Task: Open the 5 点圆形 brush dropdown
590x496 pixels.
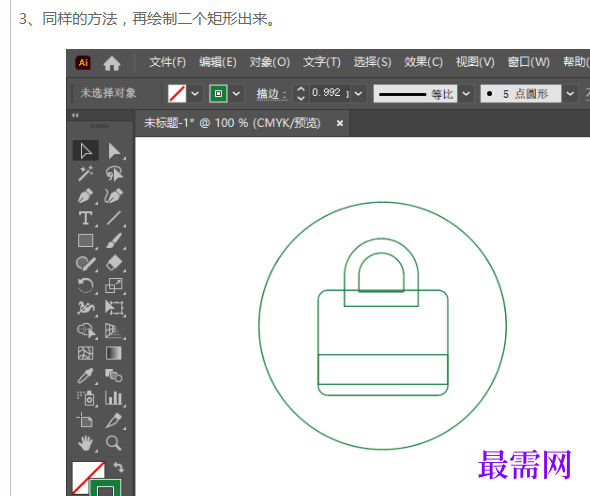Action: pos(570,93)
